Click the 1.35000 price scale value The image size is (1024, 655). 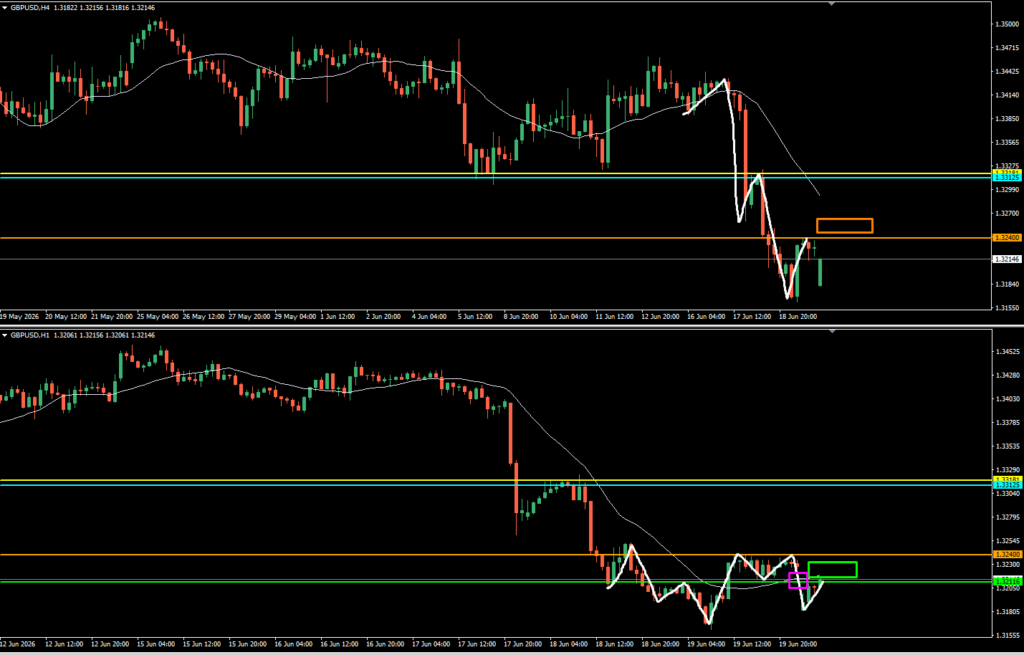tap(1006, 24)
